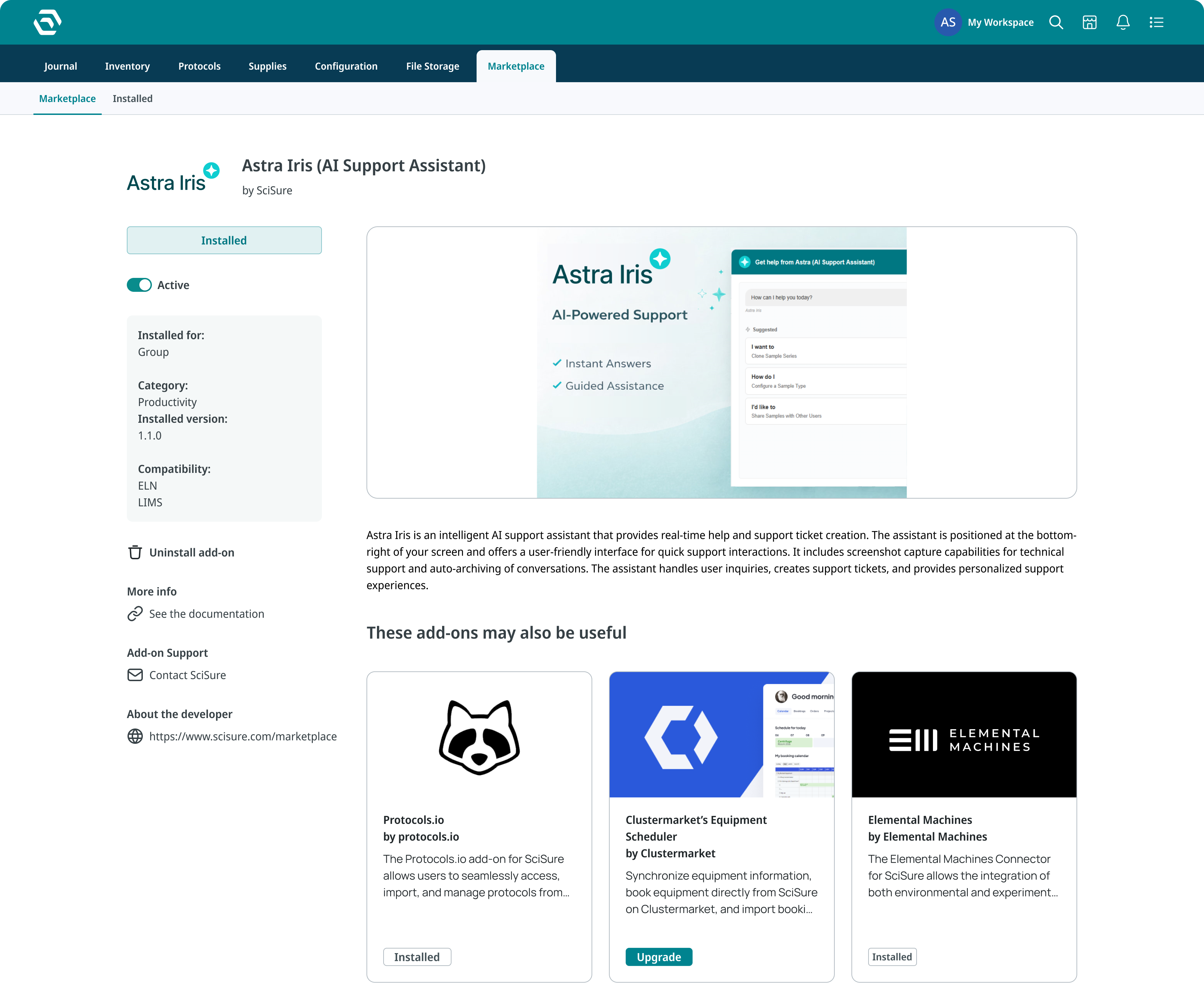Click the Protocols.io card title
Image resolution: width=1204 pixels, height=1005 pixels.
414,819
